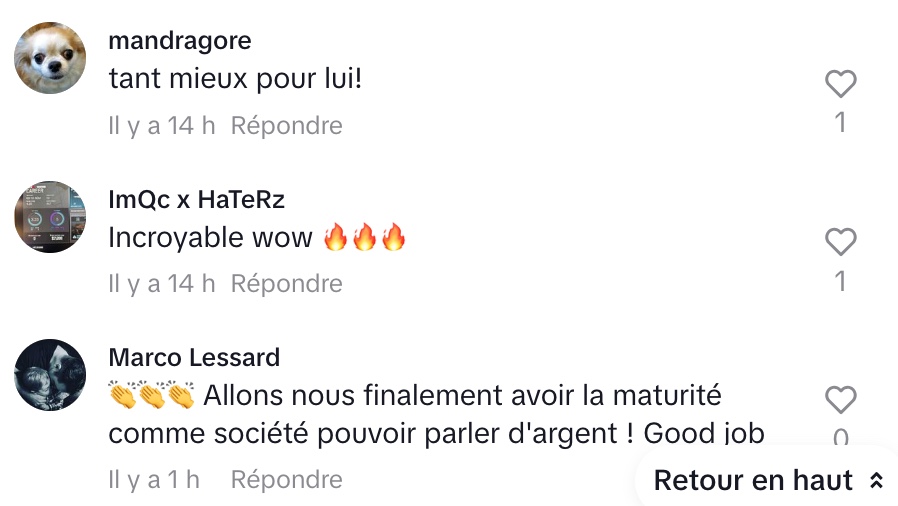The image size is (898, 506).
Task: Click the double chevron up icon
Action: tap(876, 480)
